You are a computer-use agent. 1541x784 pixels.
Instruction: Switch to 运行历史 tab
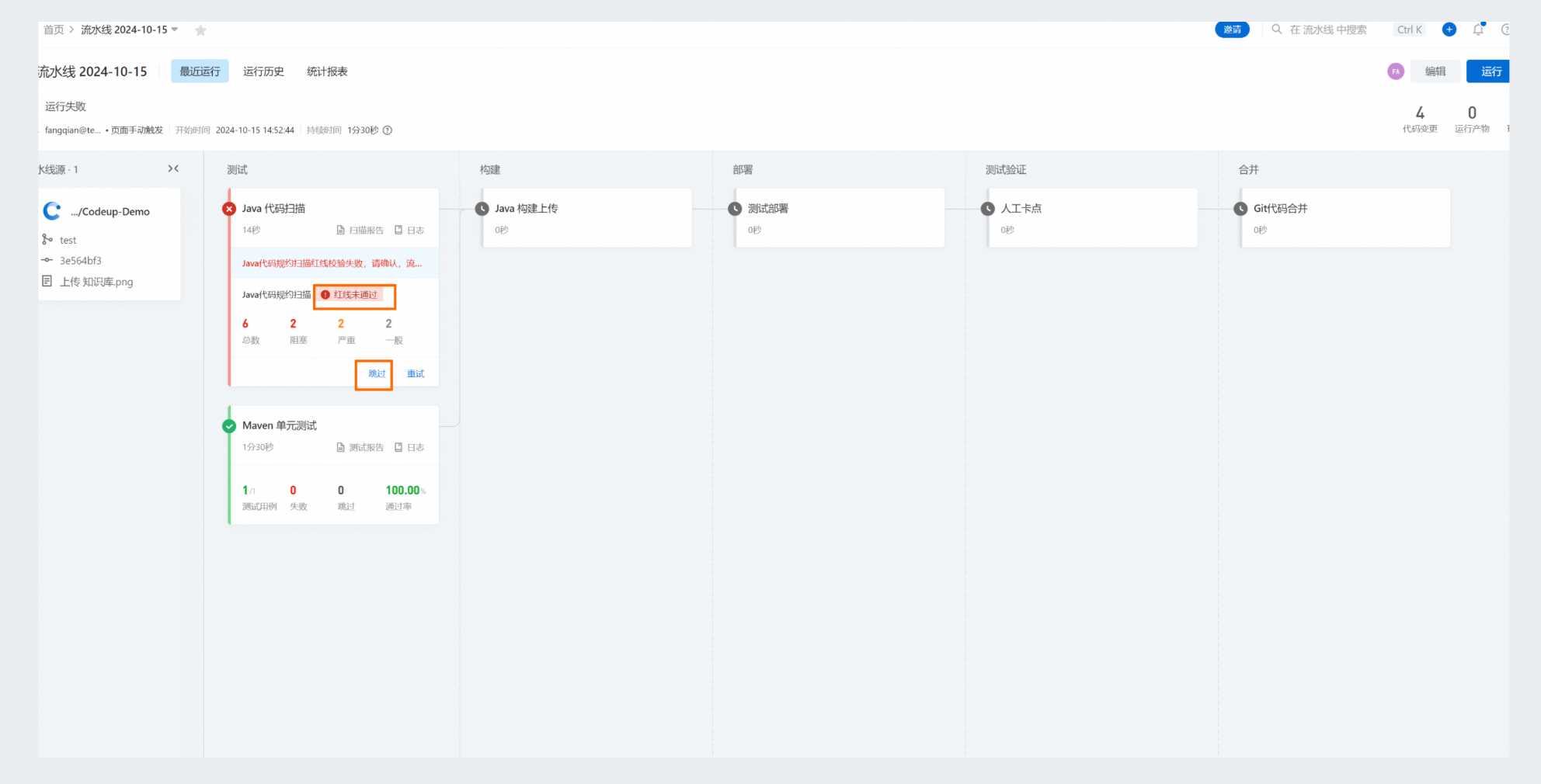263,71
